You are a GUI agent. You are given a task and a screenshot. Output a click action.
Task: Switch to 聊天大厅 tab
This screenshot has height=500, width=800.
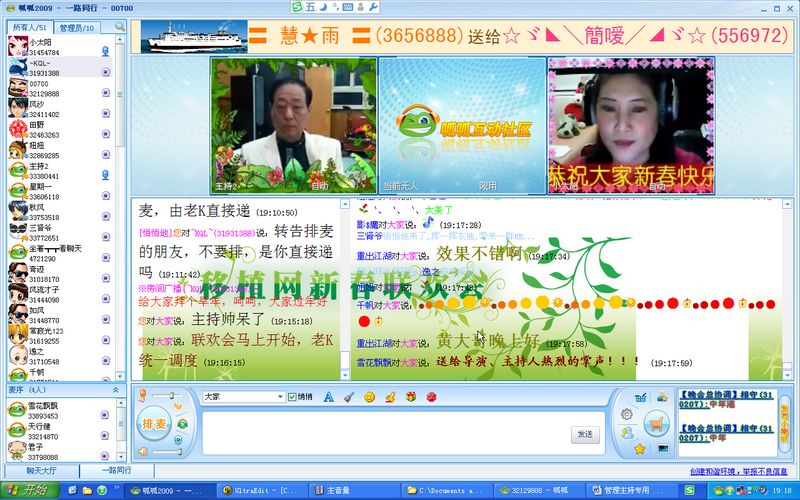(42, 470)
